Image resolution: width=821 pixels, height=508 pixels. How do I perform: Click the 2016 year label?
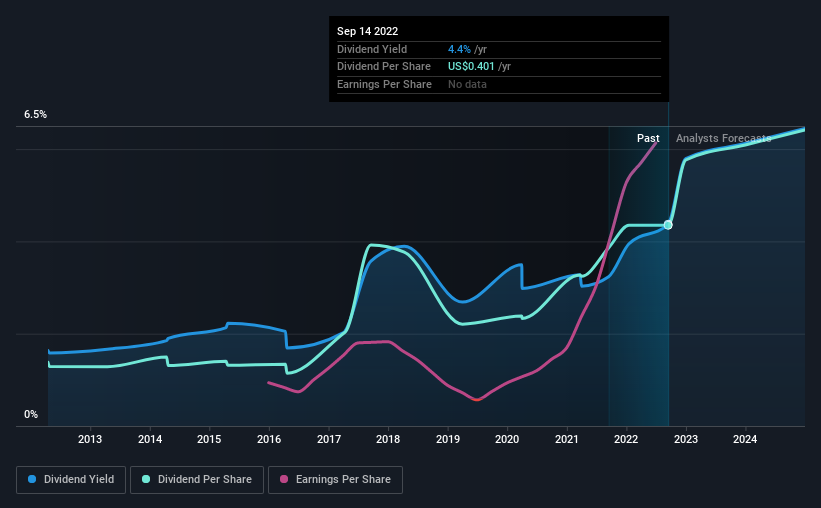(269, 440)
